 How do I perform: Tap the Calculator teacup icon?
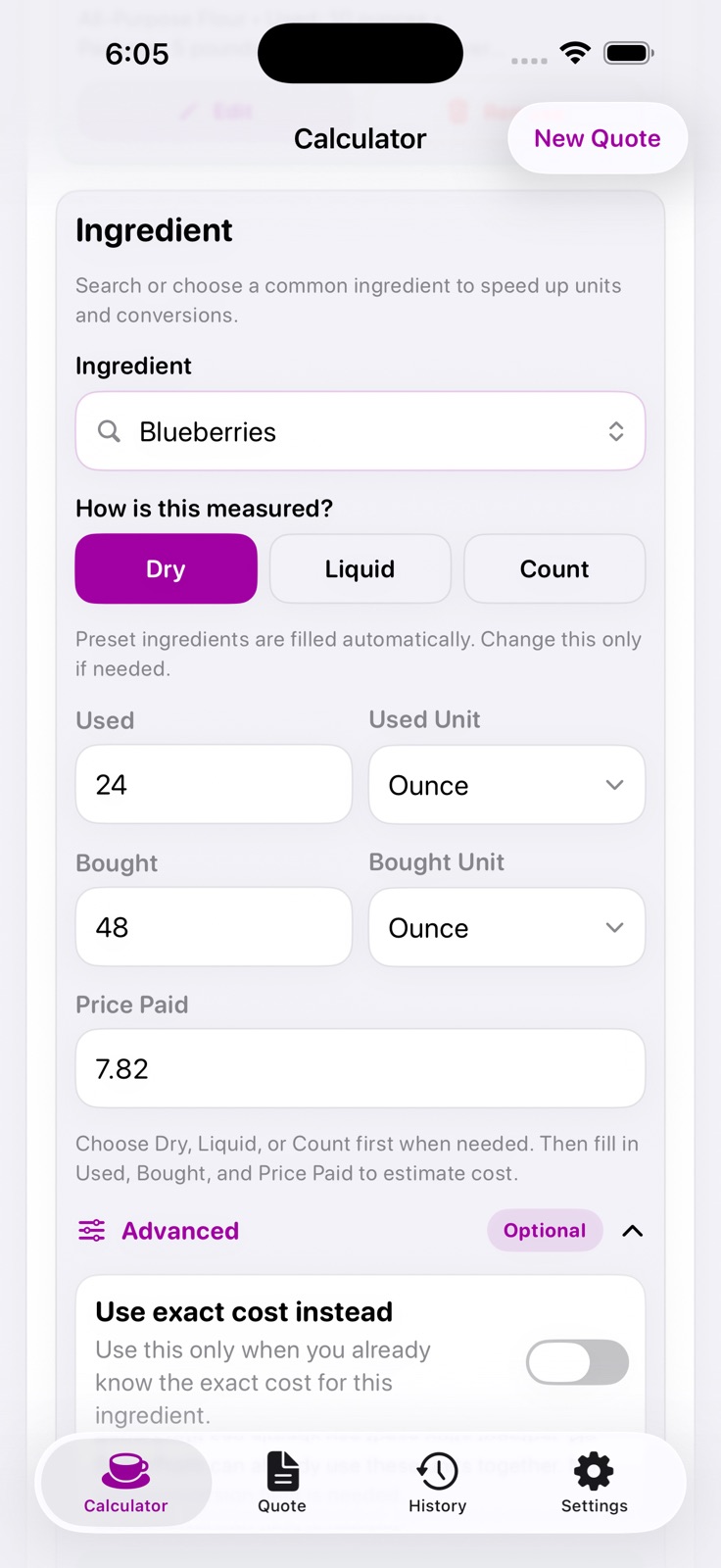click(125, 1470)
